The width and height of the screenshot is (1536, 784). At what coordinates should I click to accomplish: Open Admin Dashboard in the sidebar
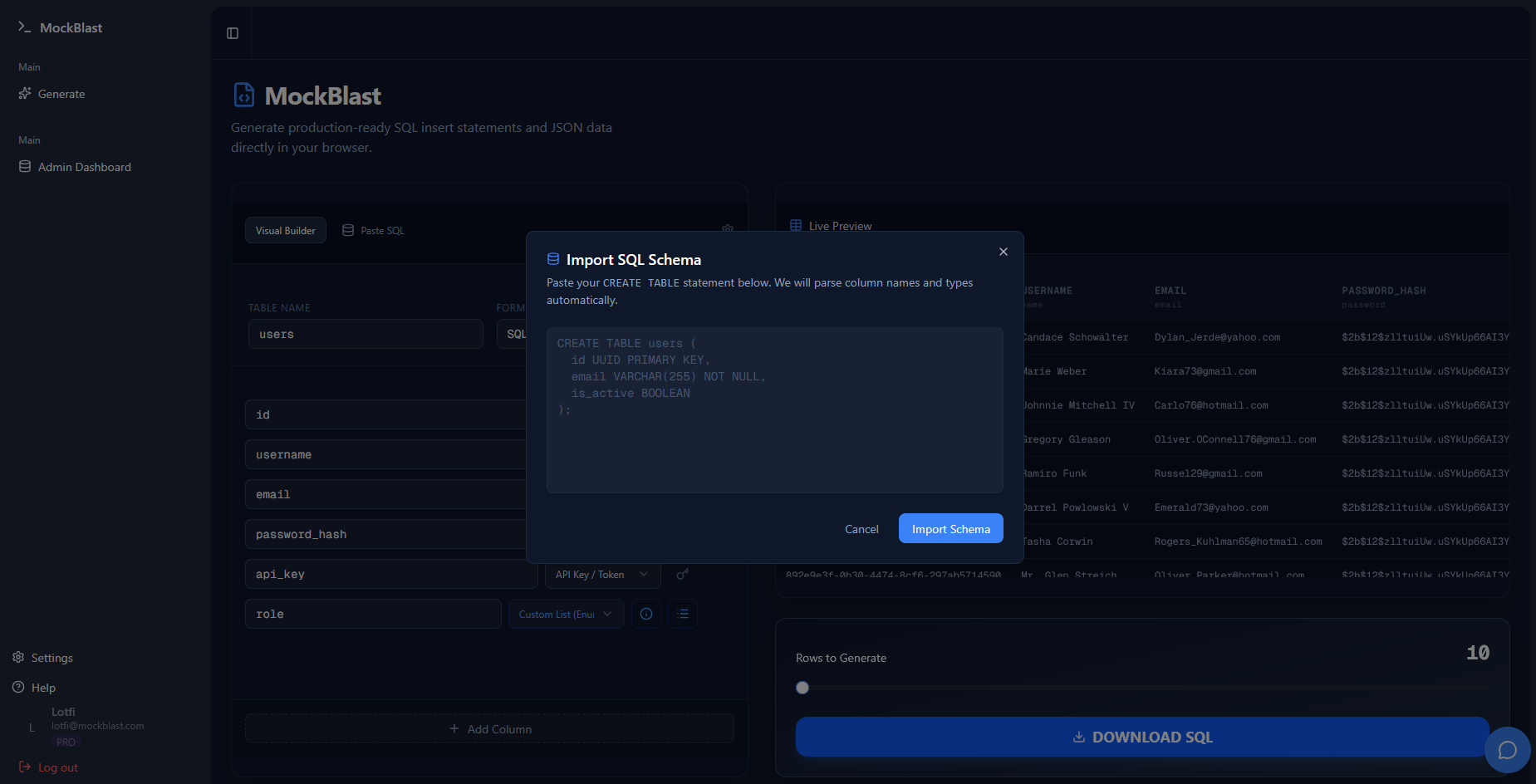[x=85, y=167]
